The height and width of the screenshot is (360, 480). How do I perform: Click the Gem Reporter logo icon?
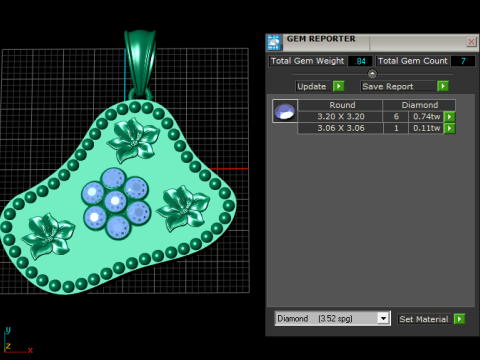click(x=274, y=42)
